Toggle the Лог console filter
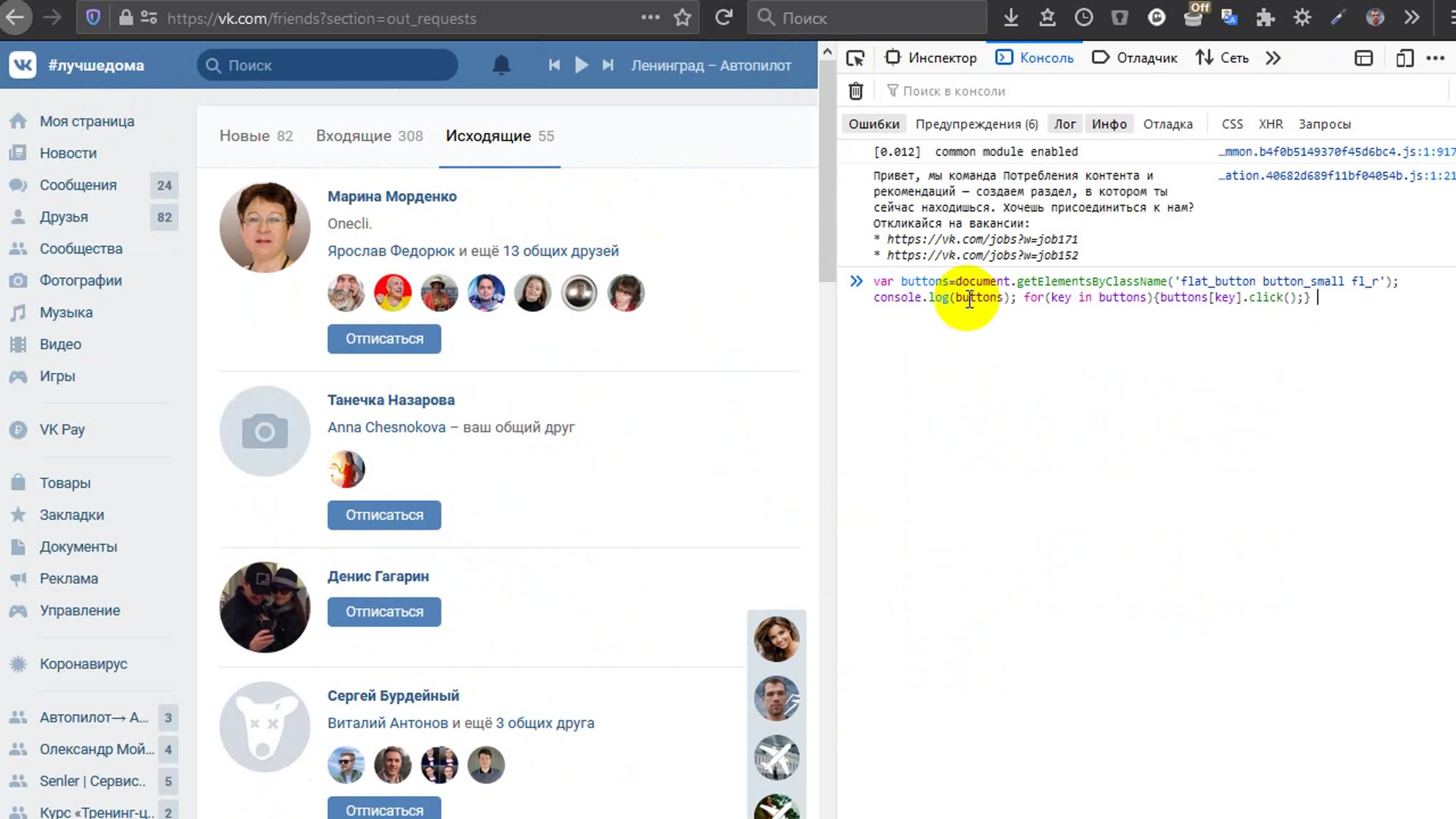This screenshot has height=819, width=1456. 1065,124
